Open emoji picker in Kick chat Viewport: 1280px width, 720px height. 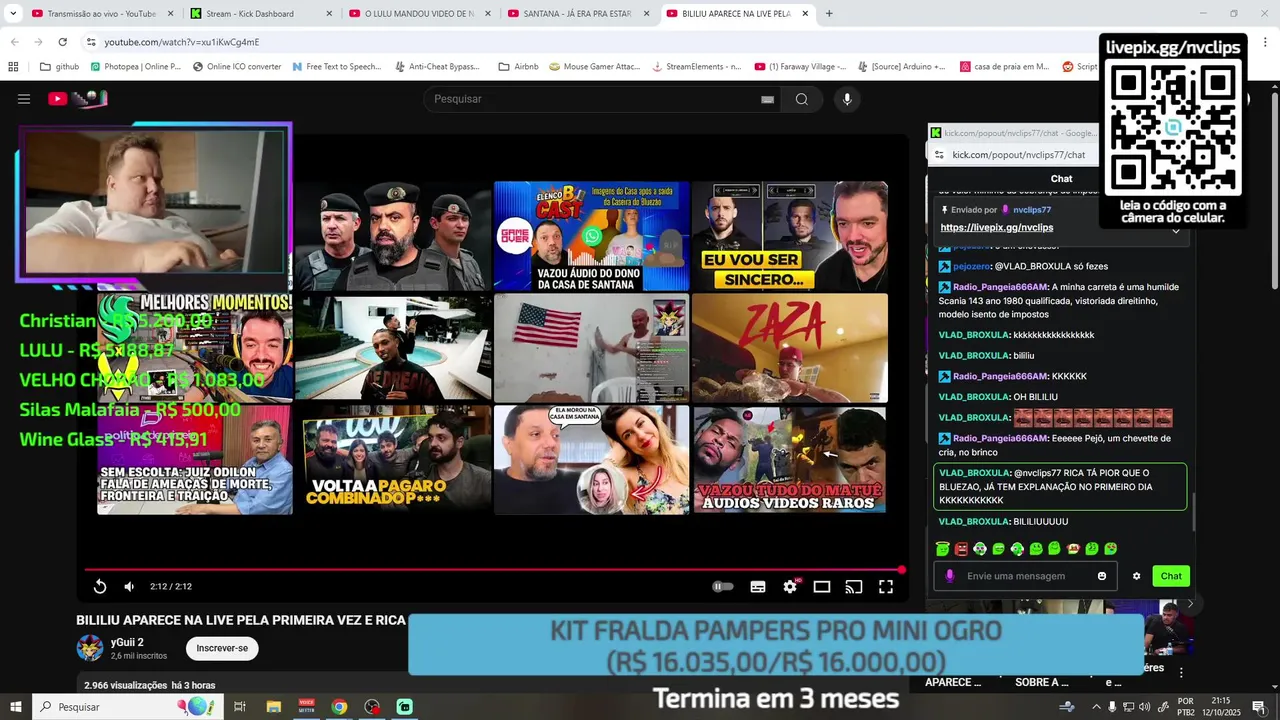pyautogui.click(x=1102, y=576)
